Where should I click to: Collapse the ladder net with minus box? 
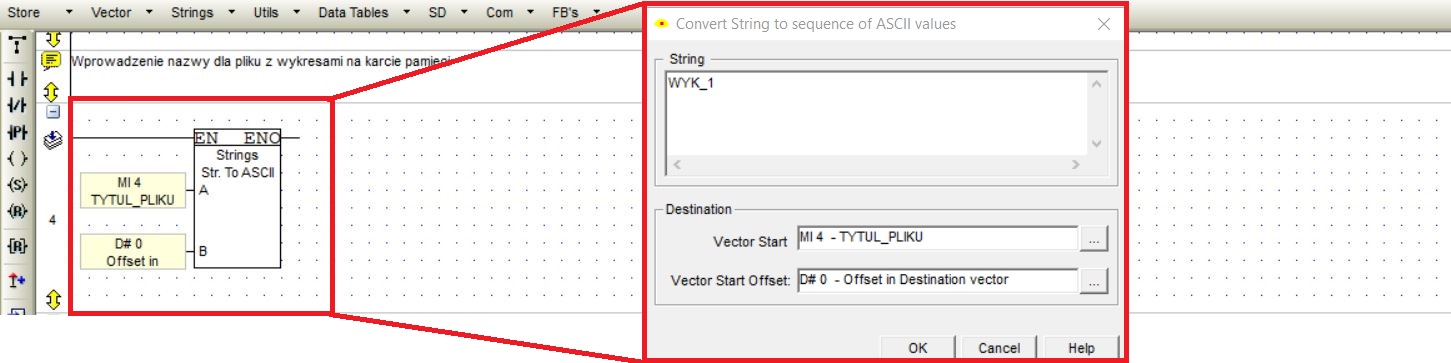click(x=53, y=112)
